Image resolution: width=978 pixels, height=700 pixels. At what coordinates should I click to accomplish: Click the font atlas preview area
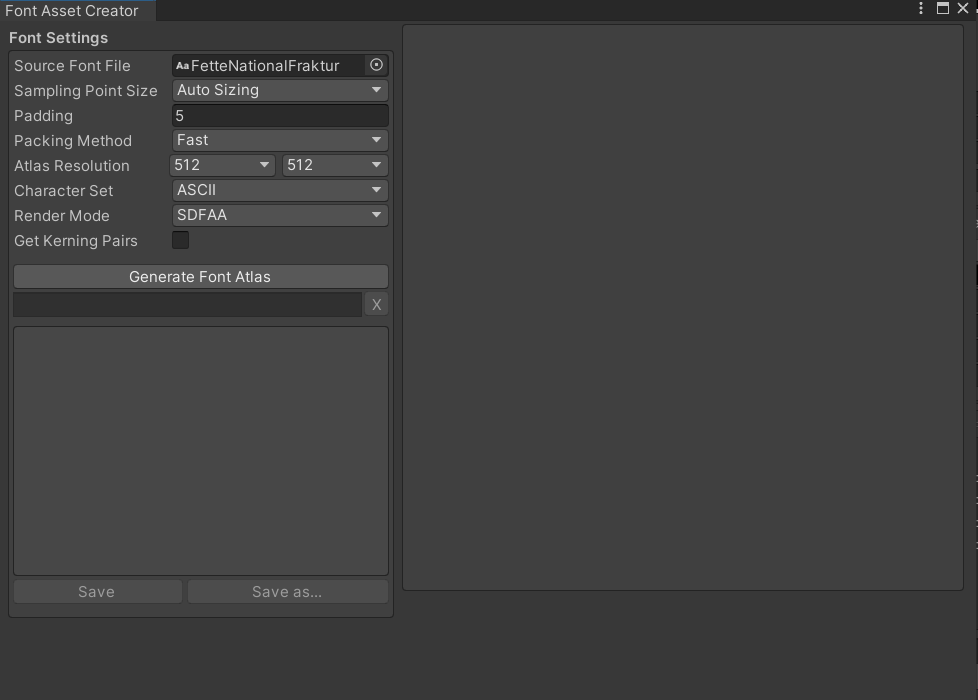683,308
